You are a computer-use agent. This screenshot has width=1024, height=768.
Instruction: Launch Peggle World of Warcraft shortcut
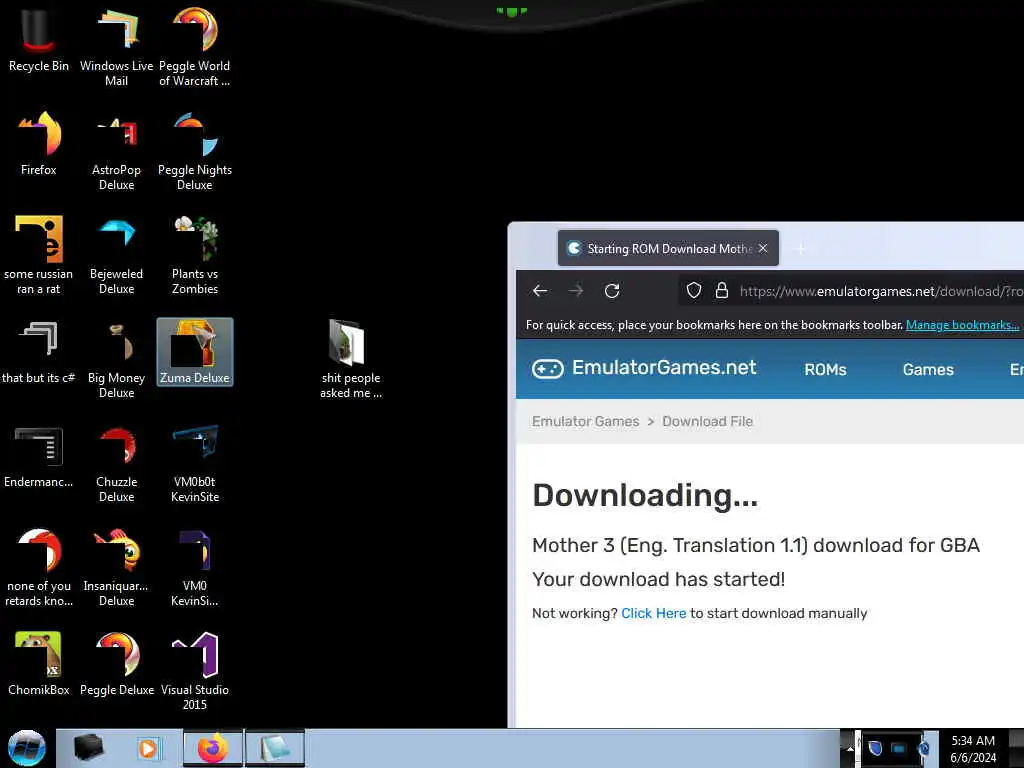[x=195, y=46]
